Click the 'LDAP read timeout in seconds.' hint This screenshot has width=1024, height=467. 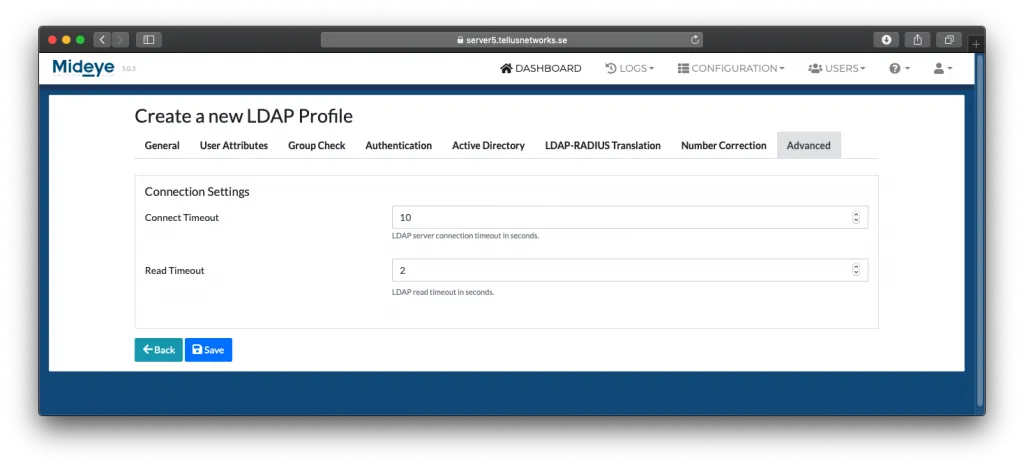(443, 292)
